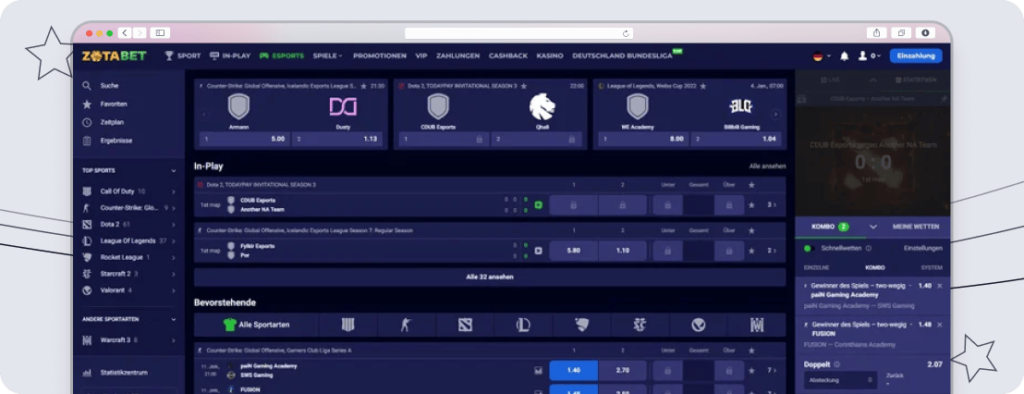The width and height of the screenshot is (1024, 394).
Task: Select the System bet type tab
Action: click(x=932, y=268)
